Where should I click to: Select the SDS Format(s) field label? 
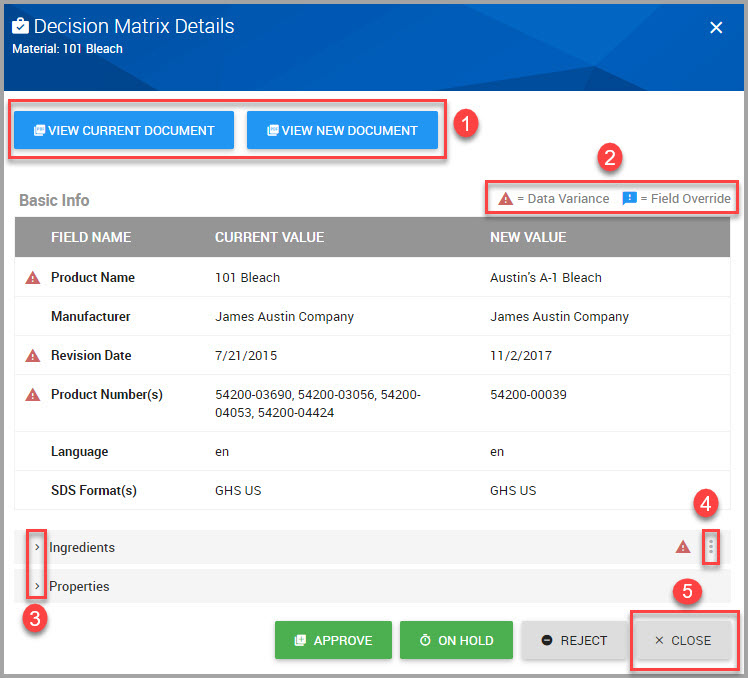click(94, 490)
